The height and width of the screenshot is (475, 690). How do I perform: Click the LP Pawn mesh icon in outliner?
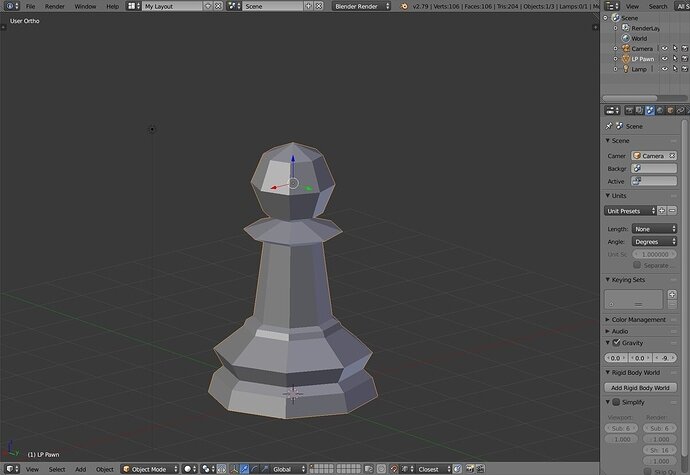[626, 59]
